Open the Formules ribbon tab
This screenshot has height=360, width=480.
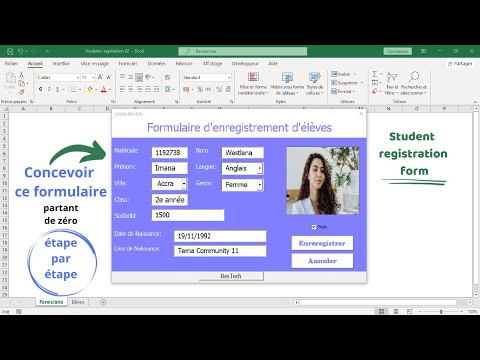click(128, 63)
